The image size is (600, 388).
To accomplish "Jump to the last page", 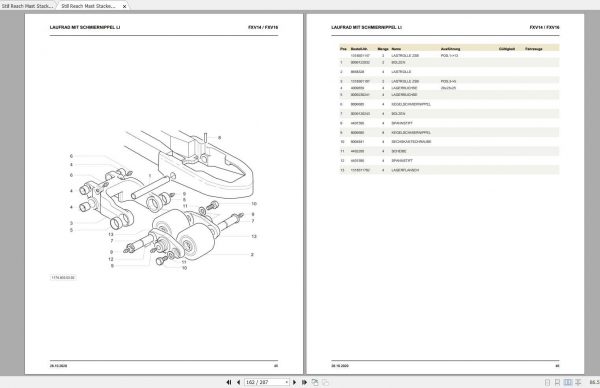I will tap(304, 382).
